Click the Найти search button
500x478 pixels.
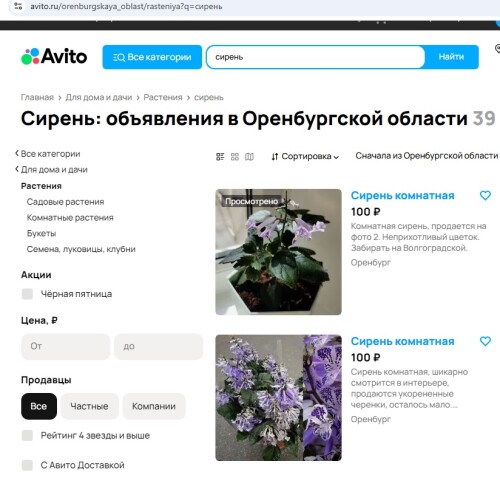click(451, 57)
